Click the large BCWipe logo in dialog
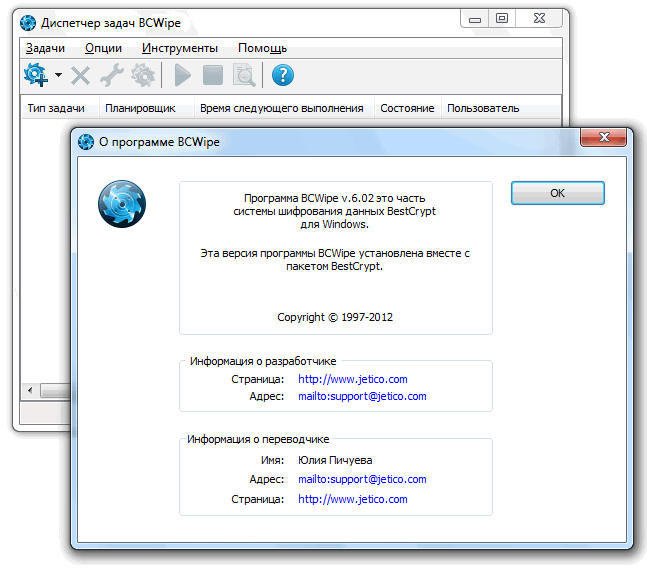647x571 pixels. [x=122, y=204]
